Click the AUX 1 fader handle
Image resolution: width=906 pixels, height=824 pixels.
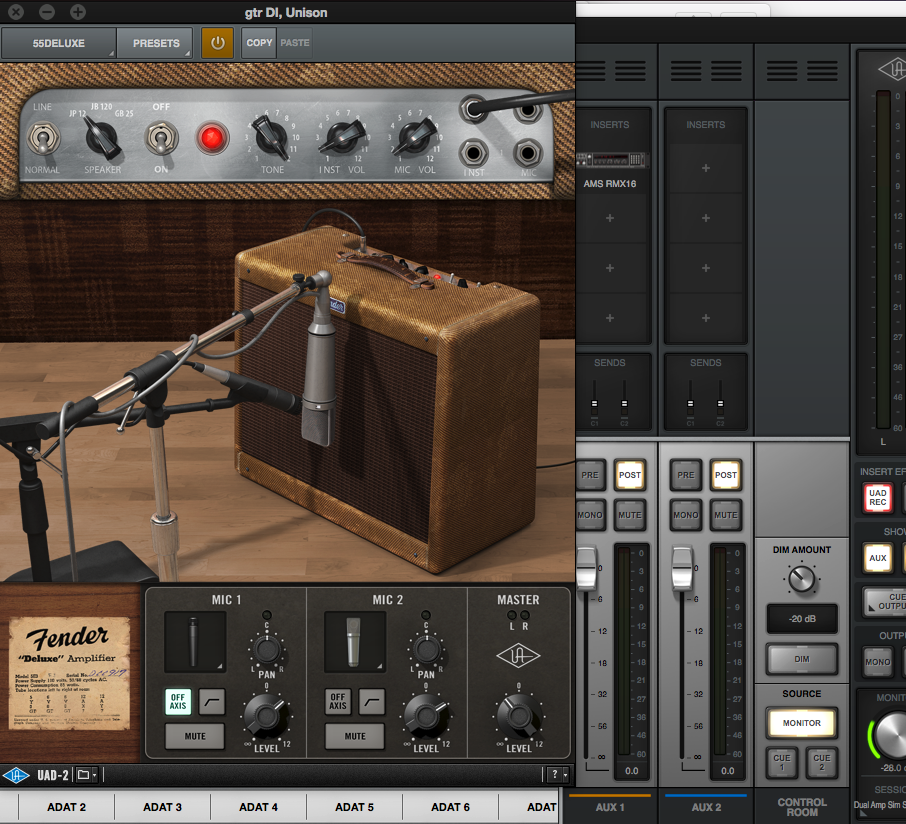tap(586, 569)
